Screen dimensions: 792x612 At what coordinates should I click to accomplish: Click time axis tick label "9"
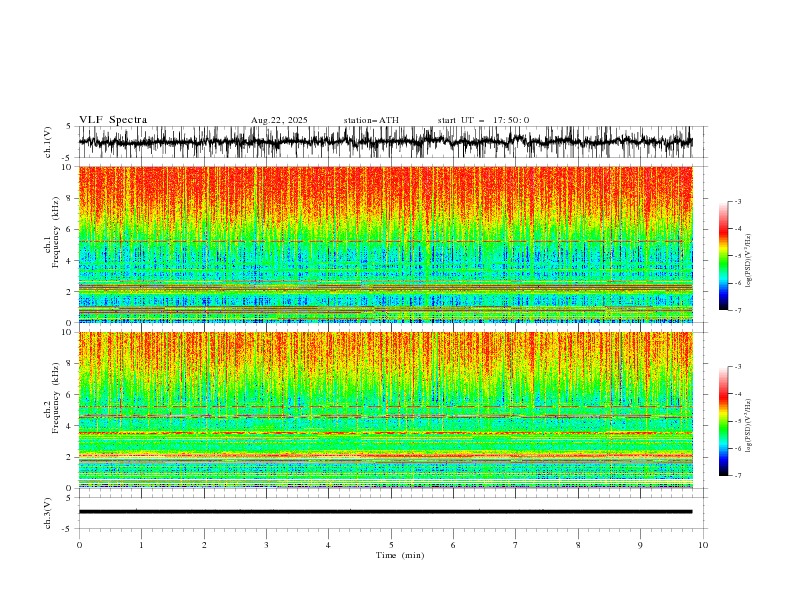pyautogui.click(x=640, y=545)
